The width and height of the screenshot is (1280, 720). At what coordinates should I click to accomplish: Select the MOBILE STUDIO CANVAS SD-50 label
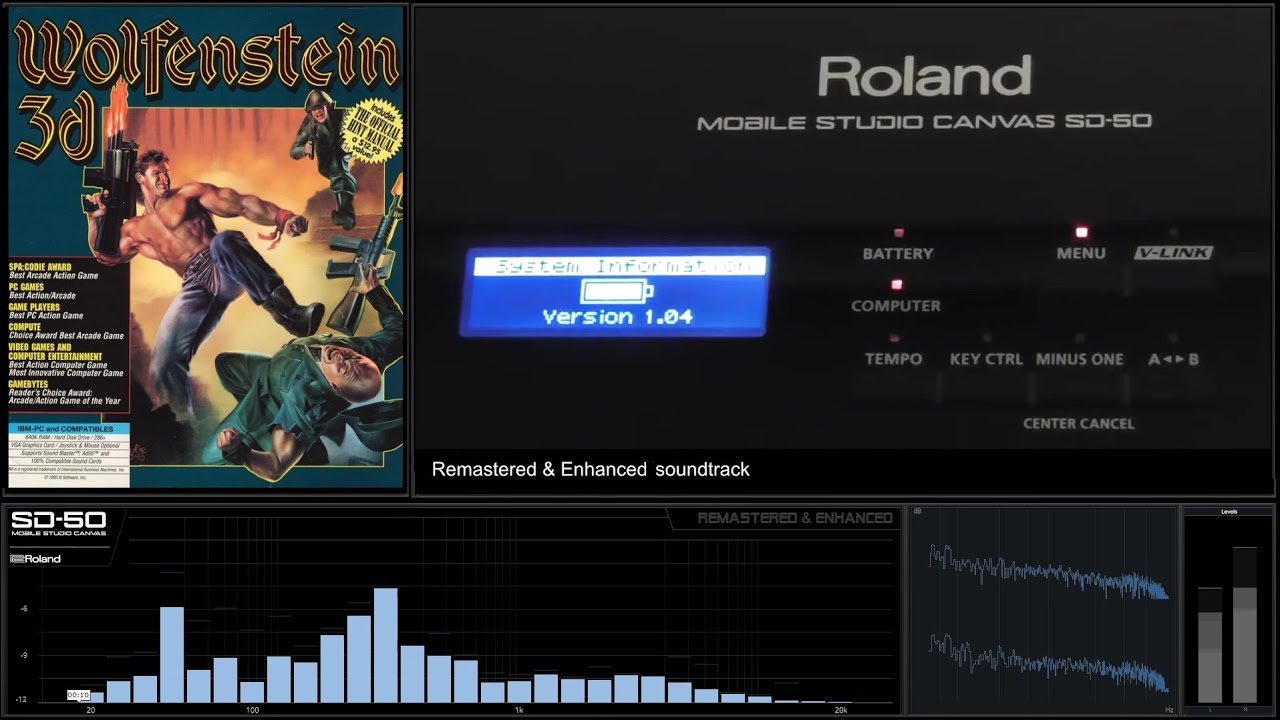click(x=924, y=122)
